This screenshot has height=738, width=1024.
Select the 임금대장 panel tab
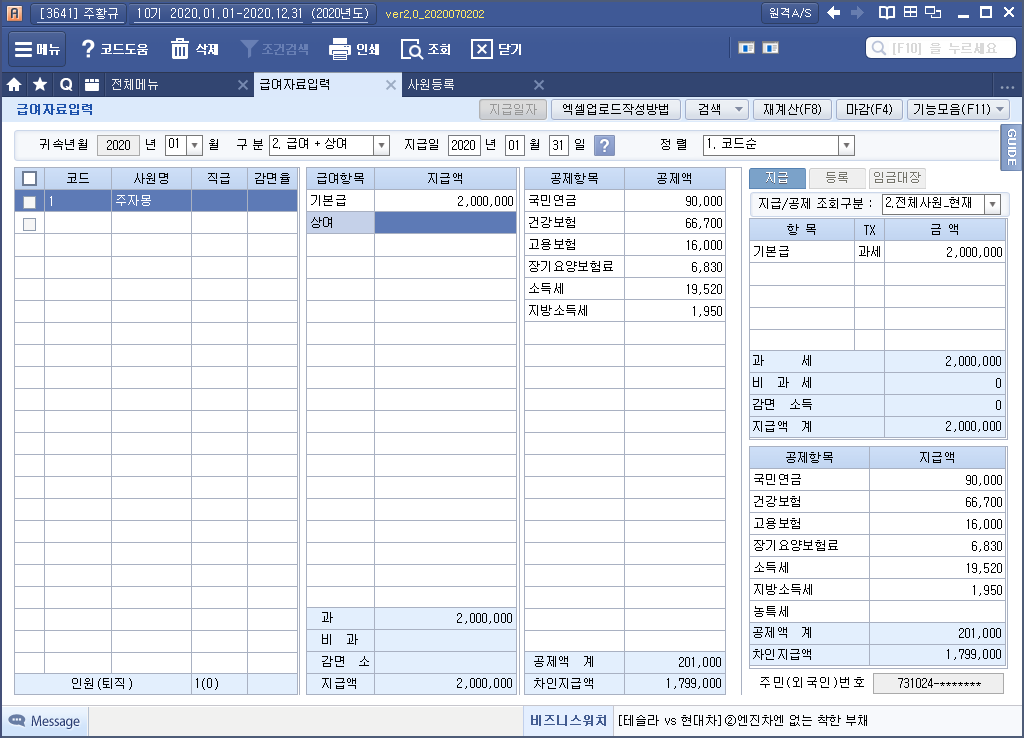click(x=897, y=178)
